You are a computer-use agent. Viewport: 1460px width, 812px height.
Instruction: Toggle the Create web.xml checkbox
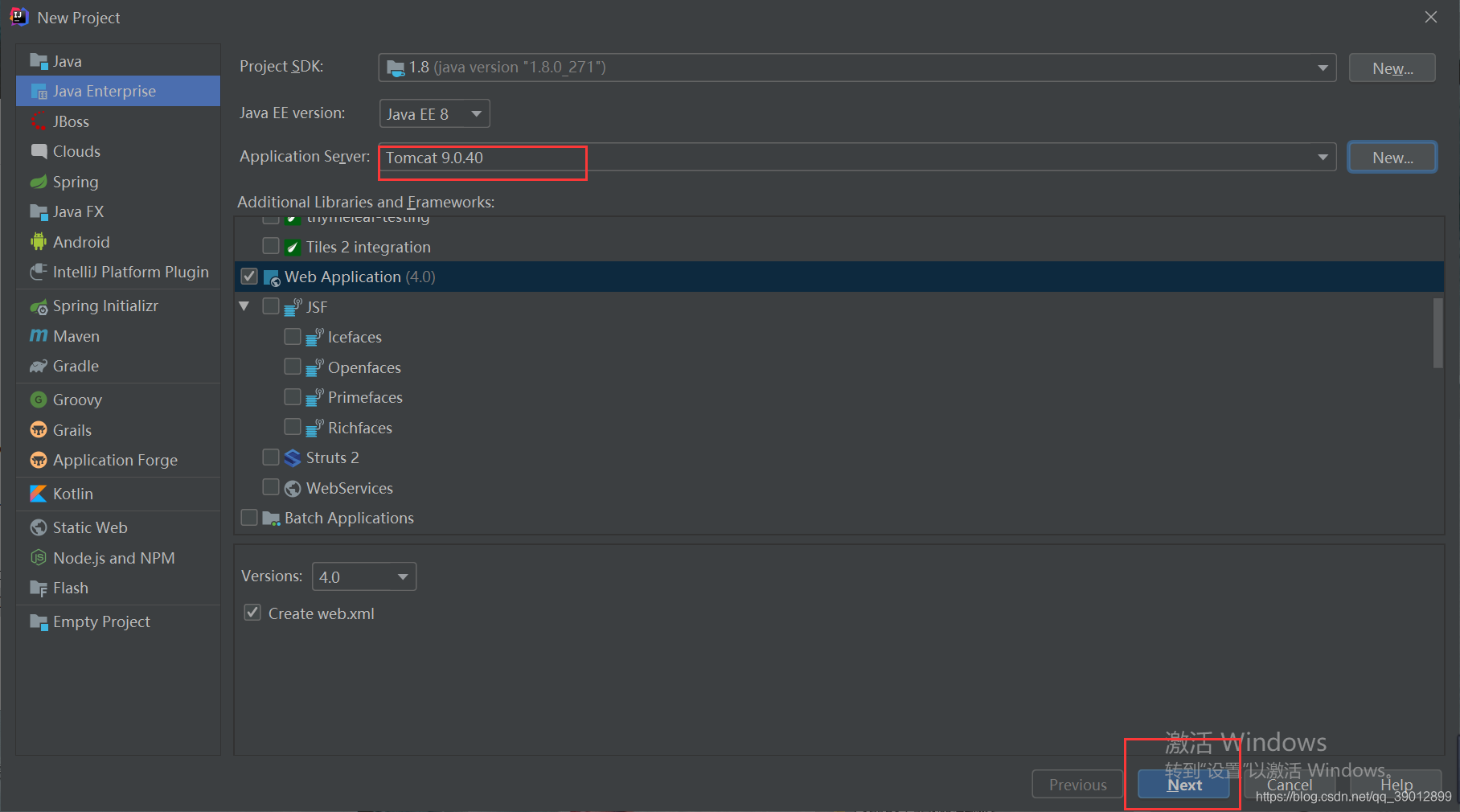click(x=252, y=613)
